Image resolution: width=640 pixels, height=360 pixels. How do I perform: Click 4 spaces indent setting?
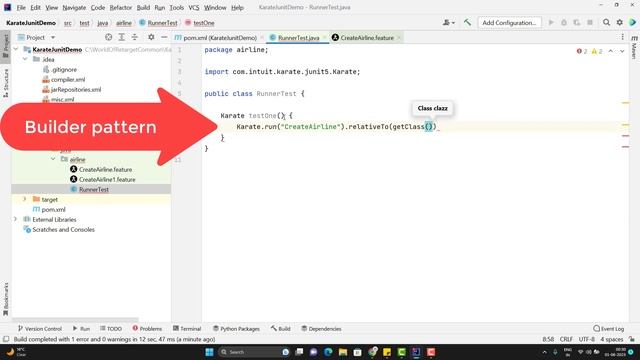pos(611,339)
